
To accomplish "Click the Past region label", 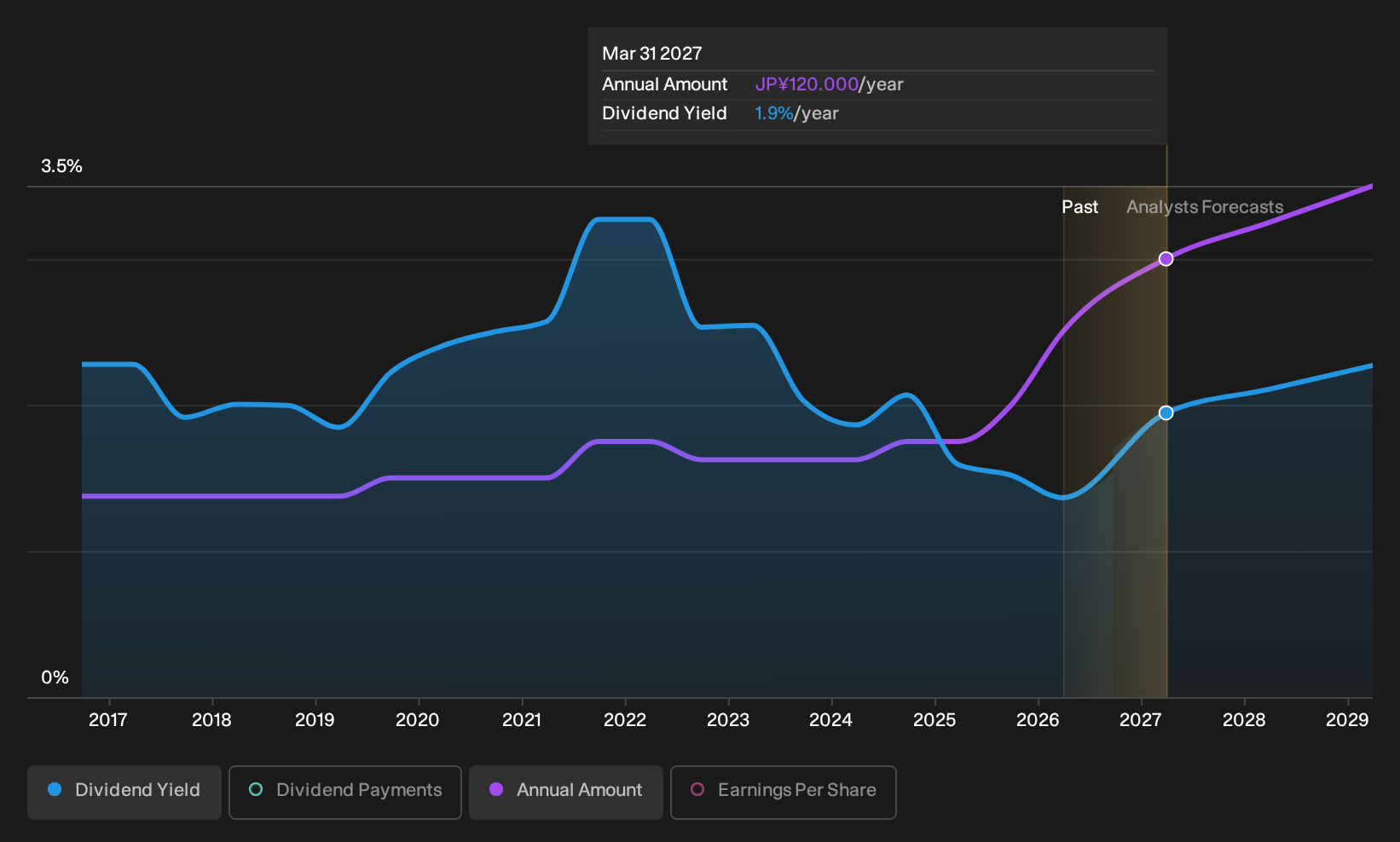I will coord(1079,207).
